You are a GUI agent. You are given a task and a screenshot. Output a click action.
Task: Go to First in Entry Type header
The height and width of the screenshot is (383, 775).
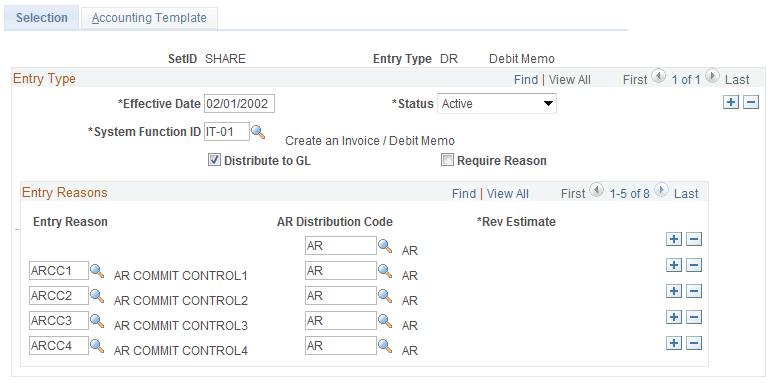[635, 80]
